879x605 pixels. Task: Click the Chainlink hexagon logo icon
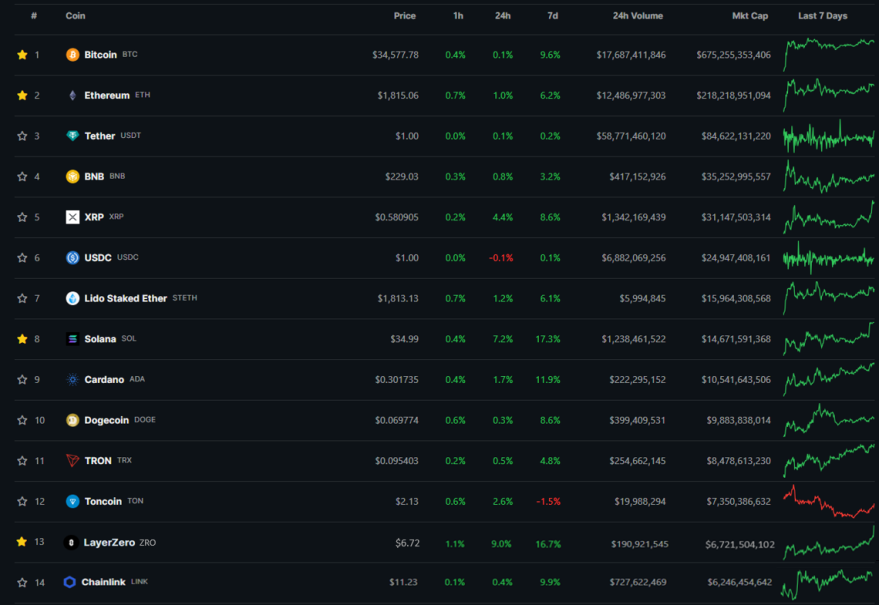pos(70,582)
